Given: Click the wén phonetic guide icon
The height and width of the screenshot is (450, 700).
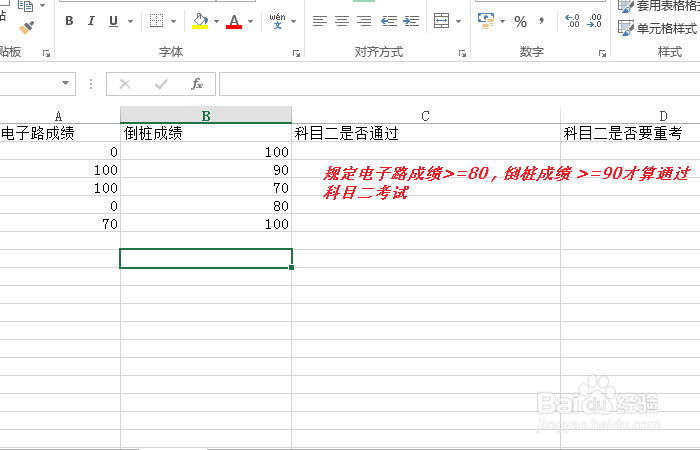Looking at the screenshot, I should click(x=277, y=21).
